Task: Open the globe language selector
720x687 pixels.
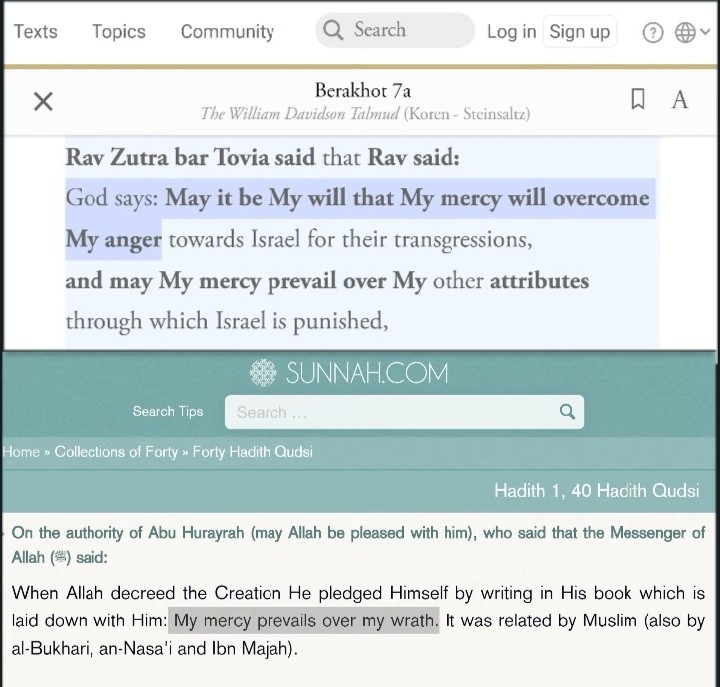Action: pyautogui.click(x=685, y=32)
